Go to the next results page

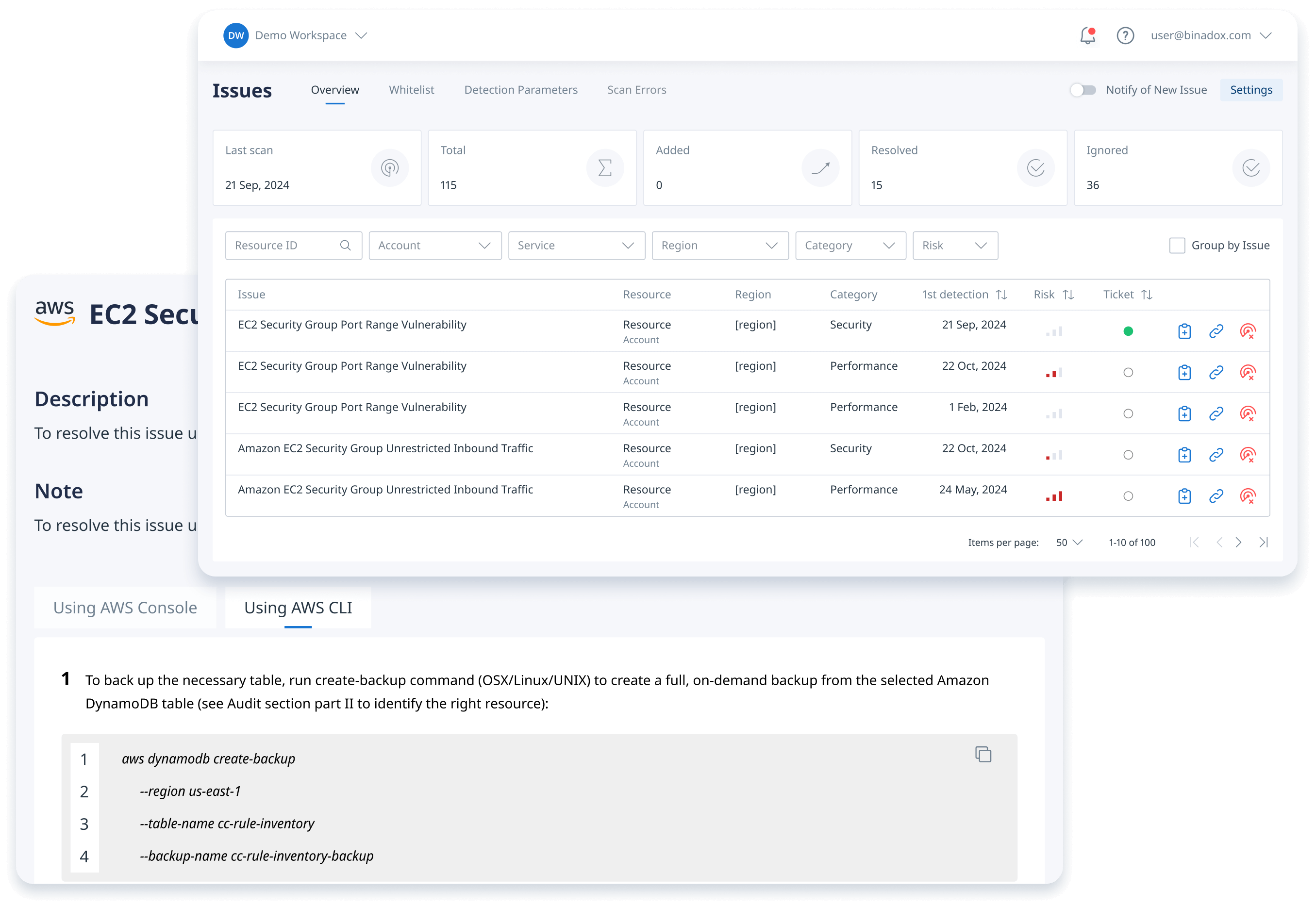(1238, 543)
